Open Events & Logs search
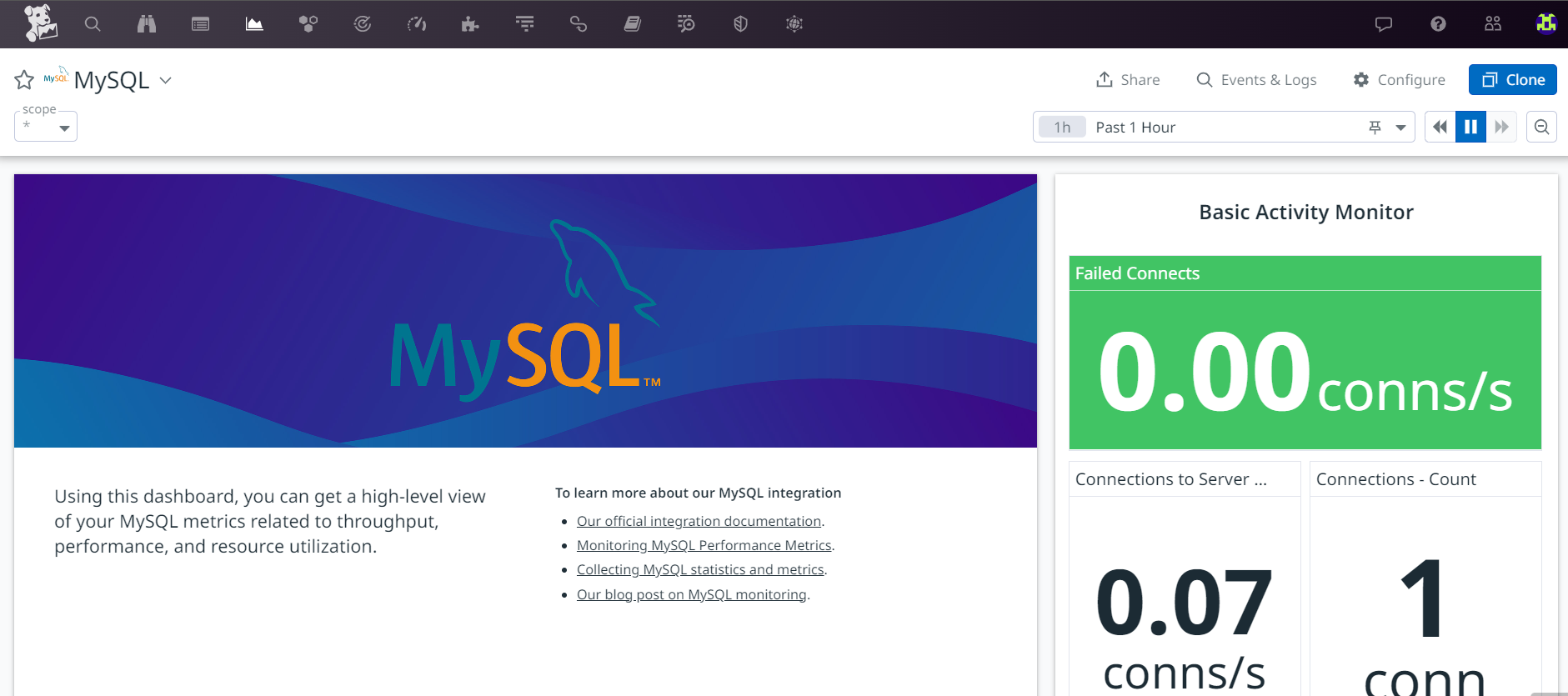Image resolution: width=1568 pixels, height=696 pixels. pos(1256,80)
